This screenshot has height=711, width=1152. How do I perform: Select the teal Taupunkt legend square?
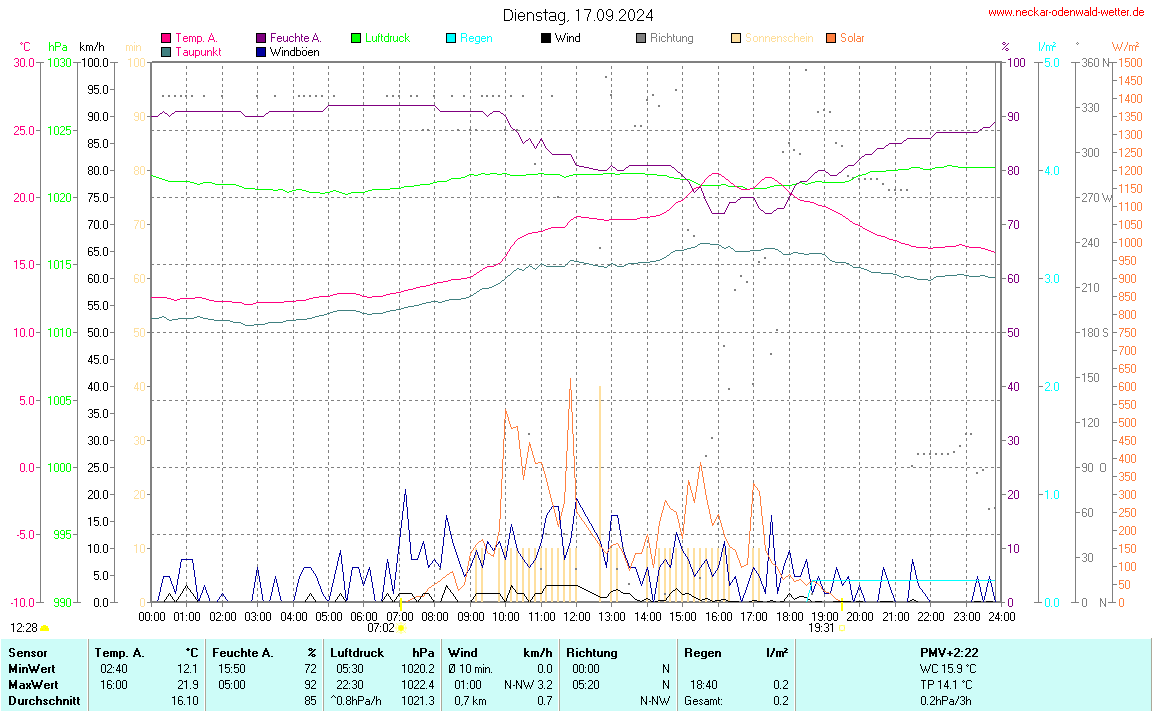(x=166, y=51)
